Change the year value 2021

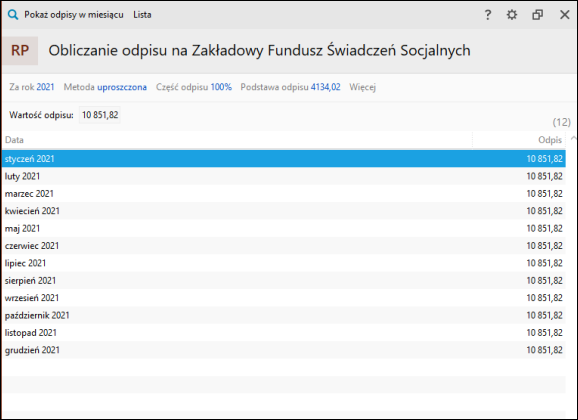click(45, 87)
